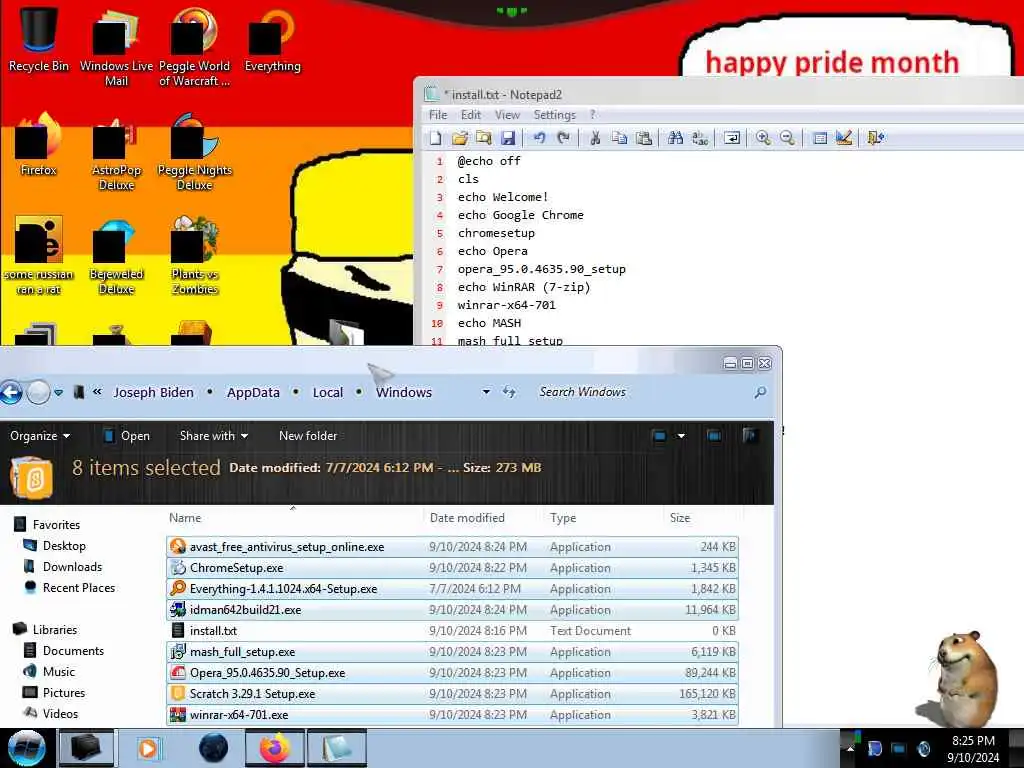The image size is (1024, 768).
Task: Click the Open file folder icon in Notepad2
Action: [460, 138]
